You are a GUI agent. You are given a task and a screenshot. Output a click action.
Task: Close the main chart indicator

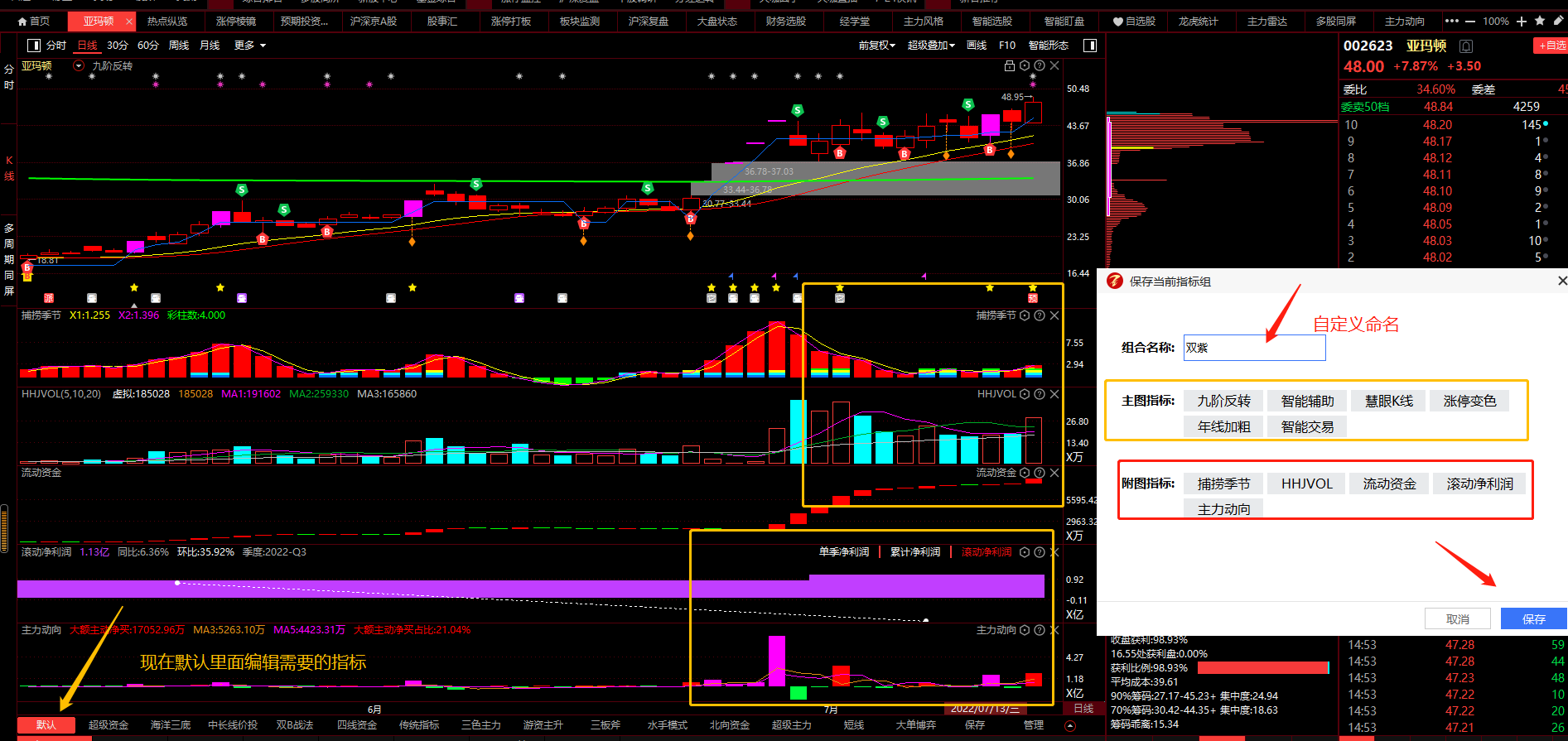coord(1054,65)
